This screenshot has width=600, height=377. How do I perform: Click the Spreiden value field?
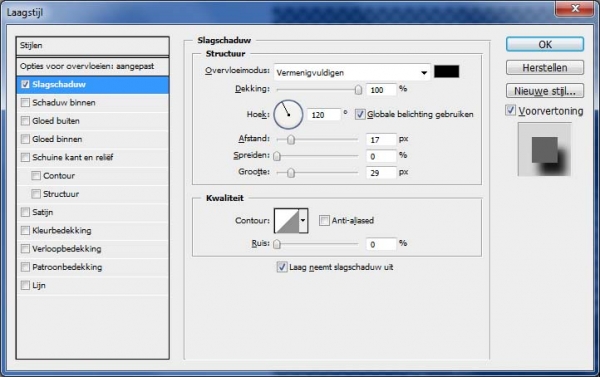click(x=381, y=156)
